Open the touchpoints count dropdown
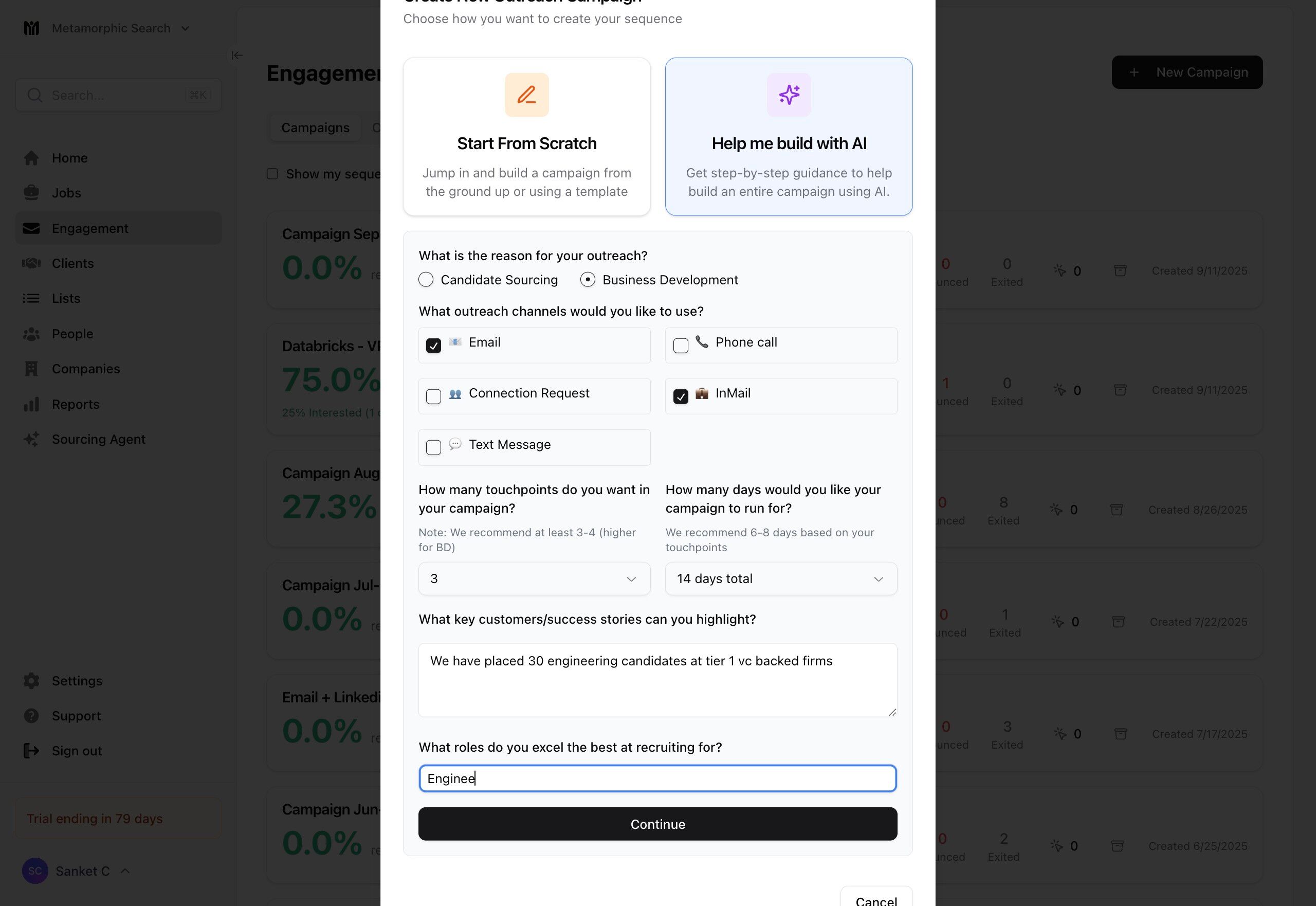Image resolution: width=1316 pixels, height=906 pixels. [534, 578]
